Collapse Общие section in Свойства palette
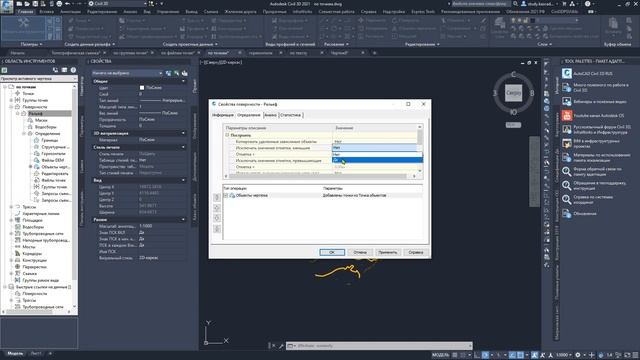The width and height of the screenshot is (640, 360). click(183, 81)
